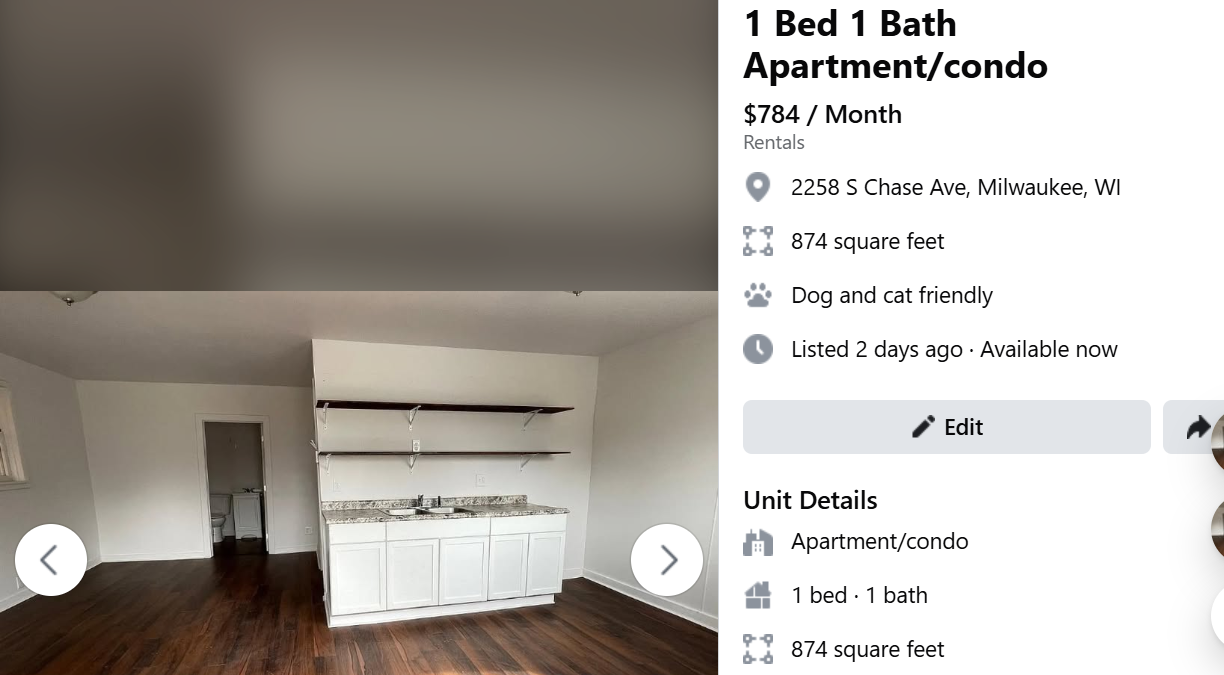Click the bed and bath icon in Unit Details

click(758, 595)
